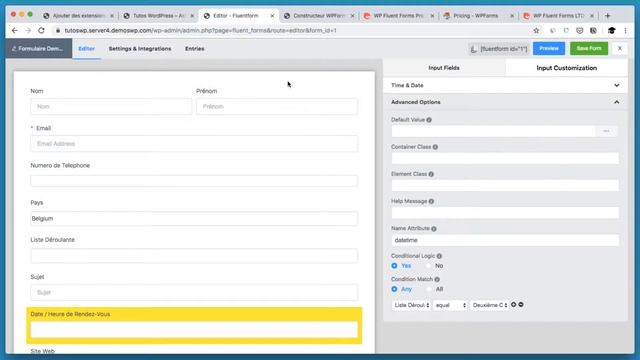Reload the page with refresh icon
This screenshot has width=640, height=360.
(41, 31)
